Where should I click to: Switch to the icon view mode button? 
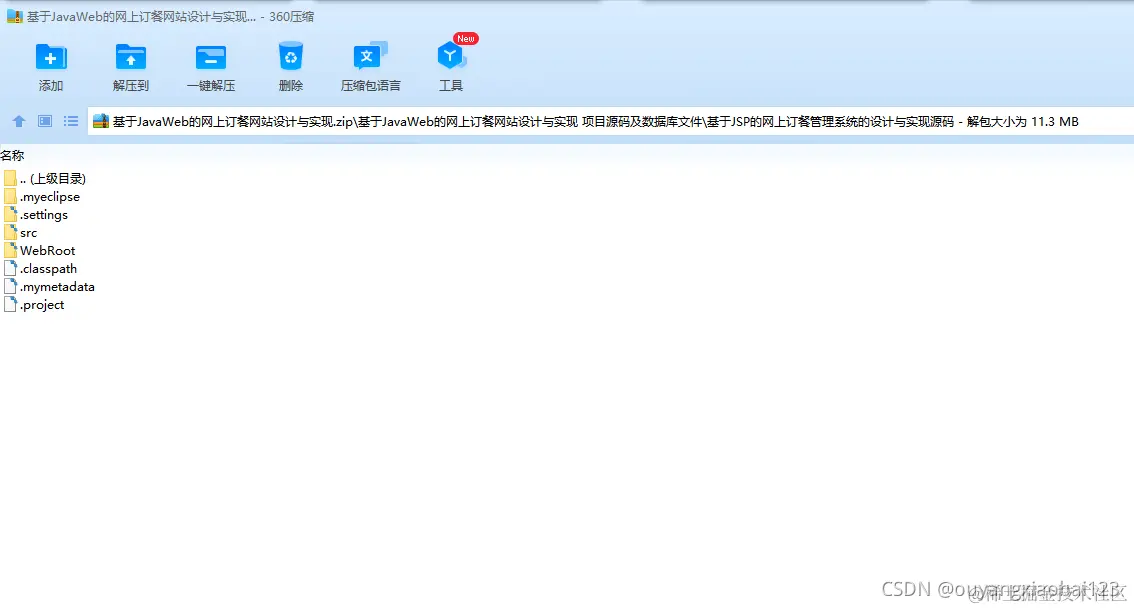pyautogui.click(x=45, y=121)
